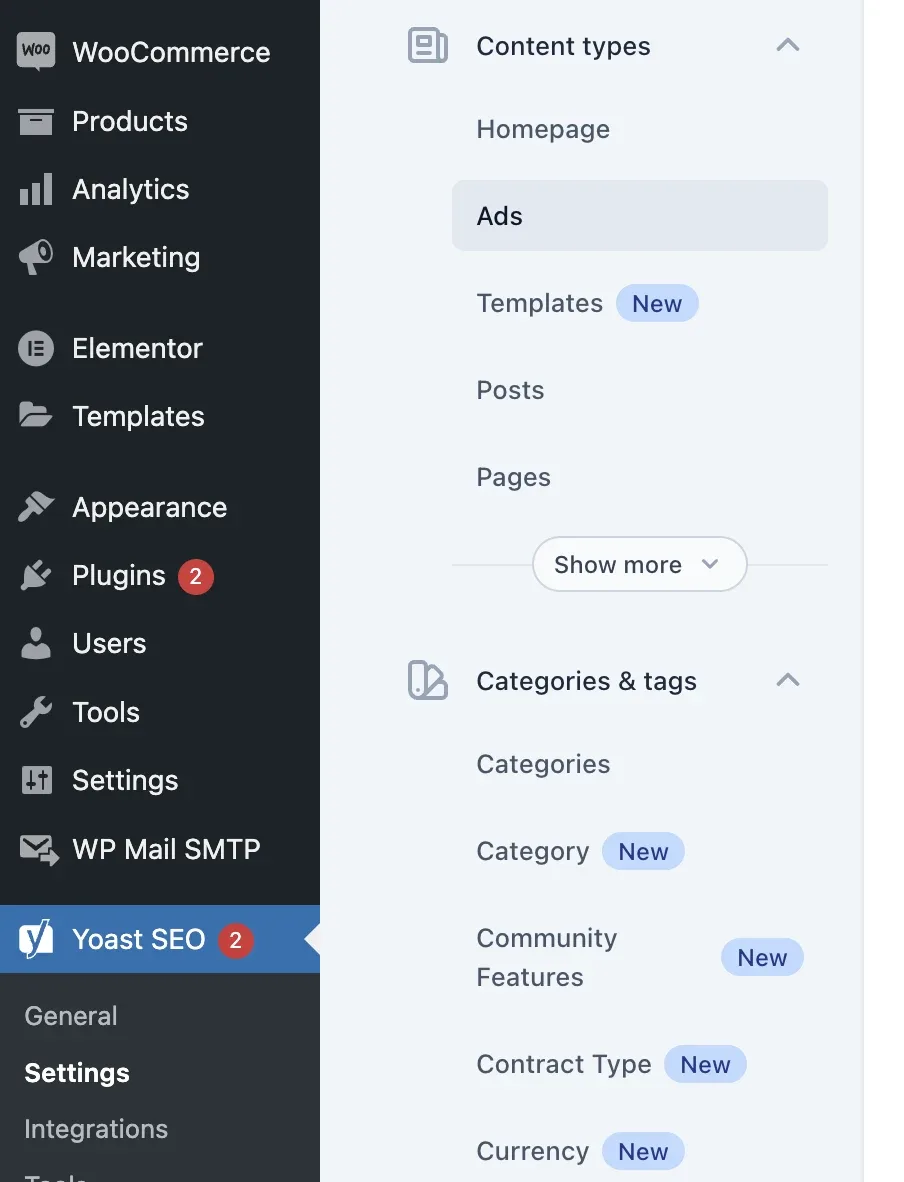This screenshot has height=1182, width=904.
Task: Click the Categories & tags heading
Action: (587, 681)
